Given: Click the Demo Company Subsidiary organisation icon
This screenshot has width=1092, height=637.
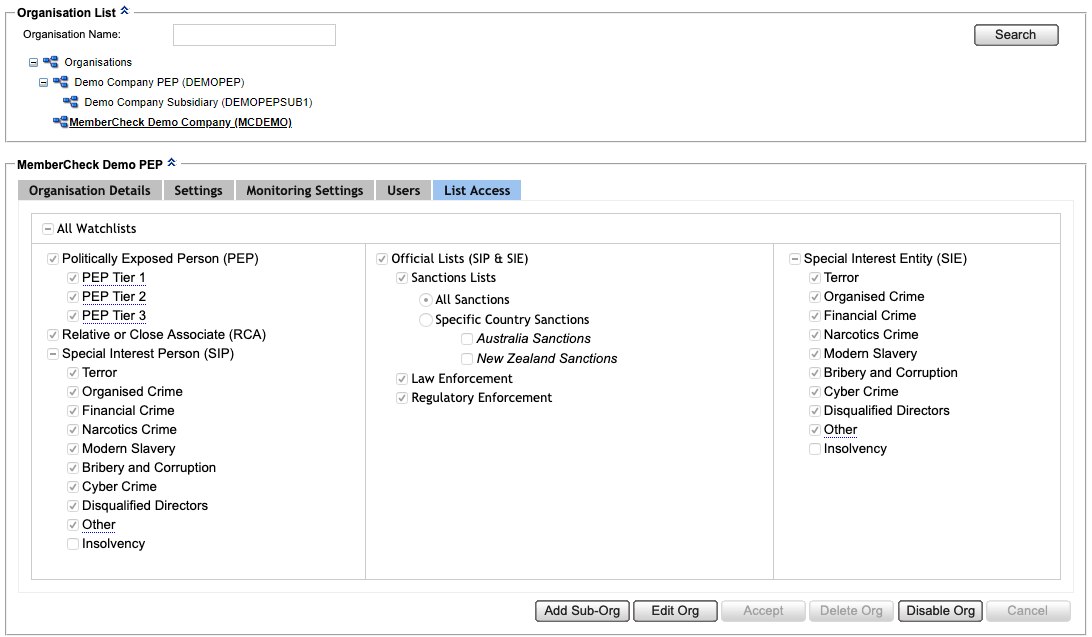Looking at the screenshot, I should (x=70, y=102).
